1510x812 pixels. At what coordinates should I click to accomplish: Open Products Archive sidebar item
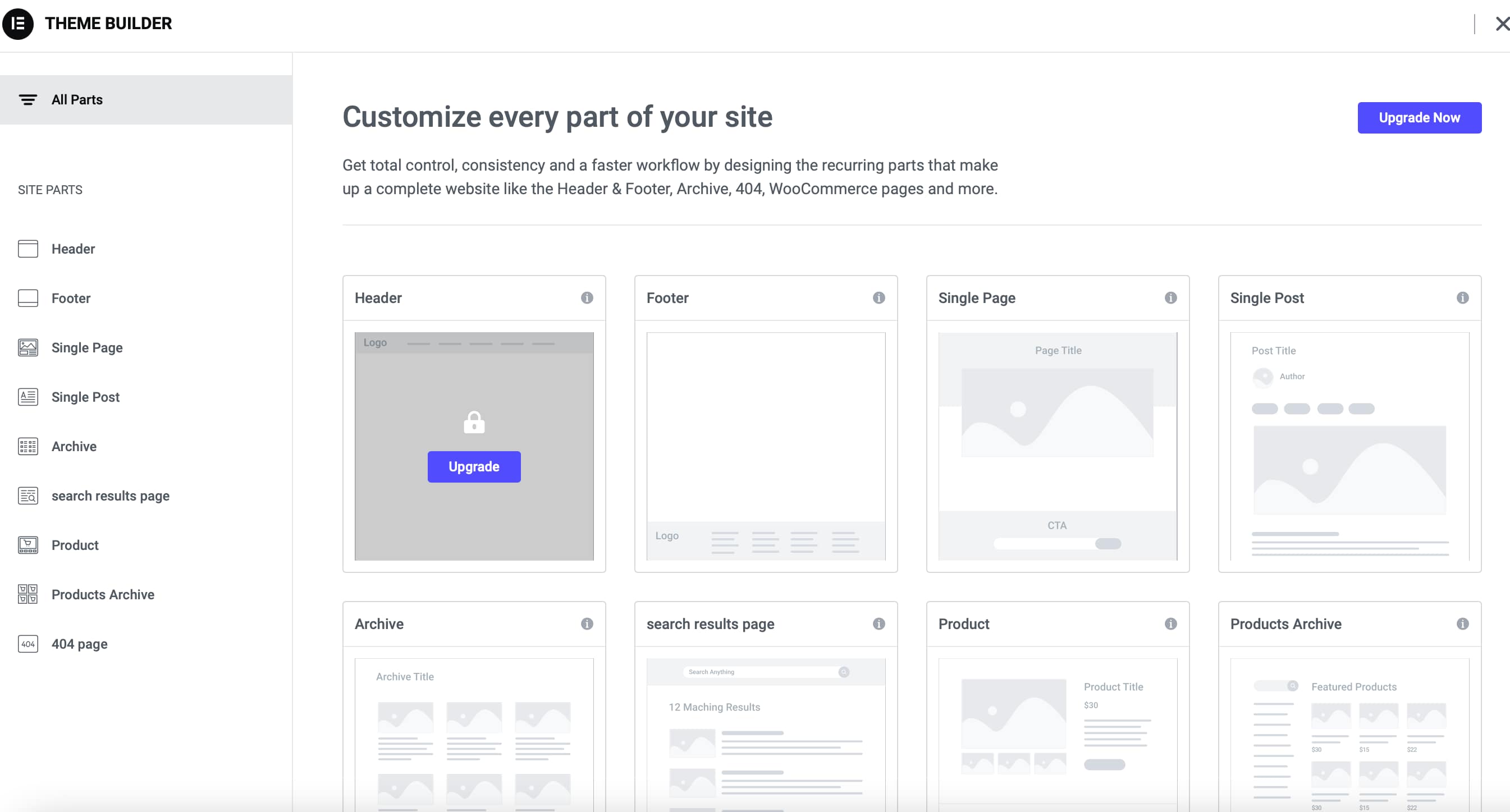pyautogui.click(x=103, y=594)
